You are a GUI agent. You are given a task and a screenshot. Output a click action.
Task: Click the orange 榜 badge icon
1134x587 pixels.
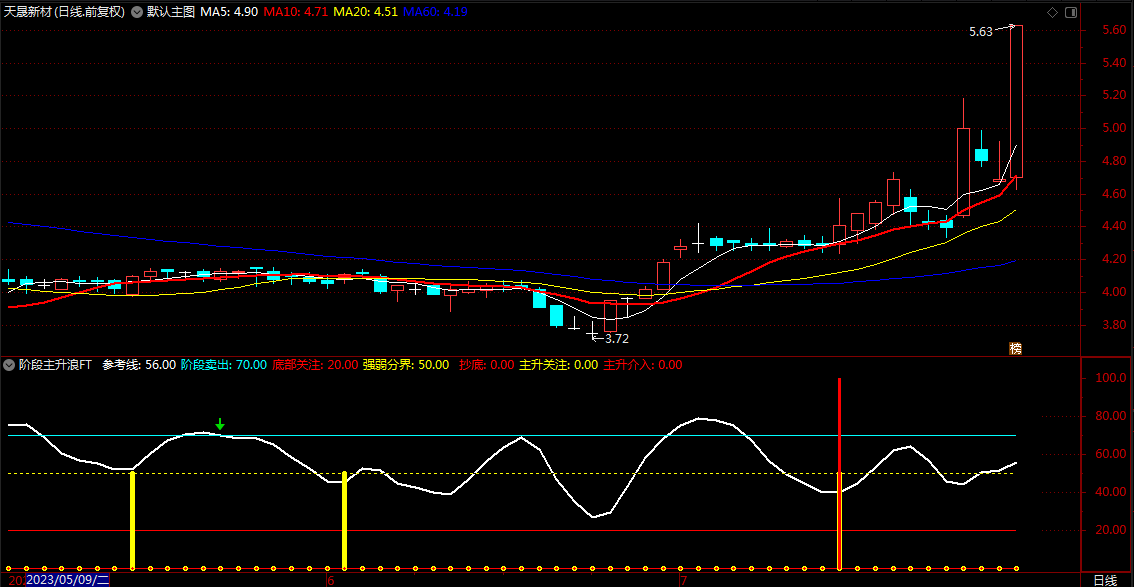tap(1016, 348)
